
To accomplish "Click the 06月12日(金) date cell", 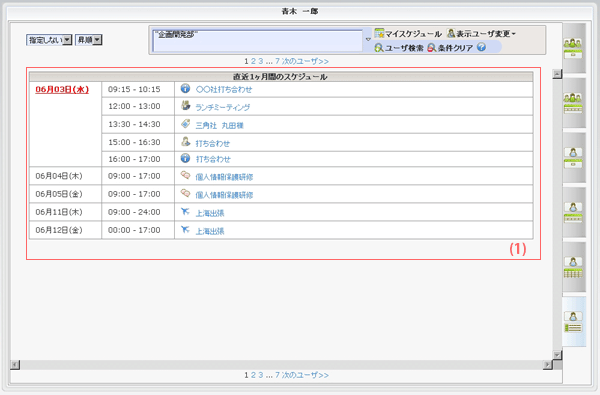I will [65, 230].
